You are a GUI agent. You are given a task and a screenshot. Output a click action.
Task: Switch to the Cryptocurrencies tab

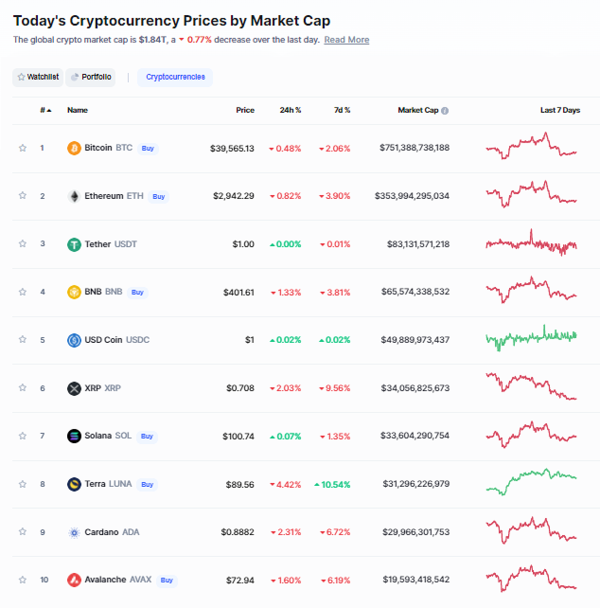click(x=175, y=77)
